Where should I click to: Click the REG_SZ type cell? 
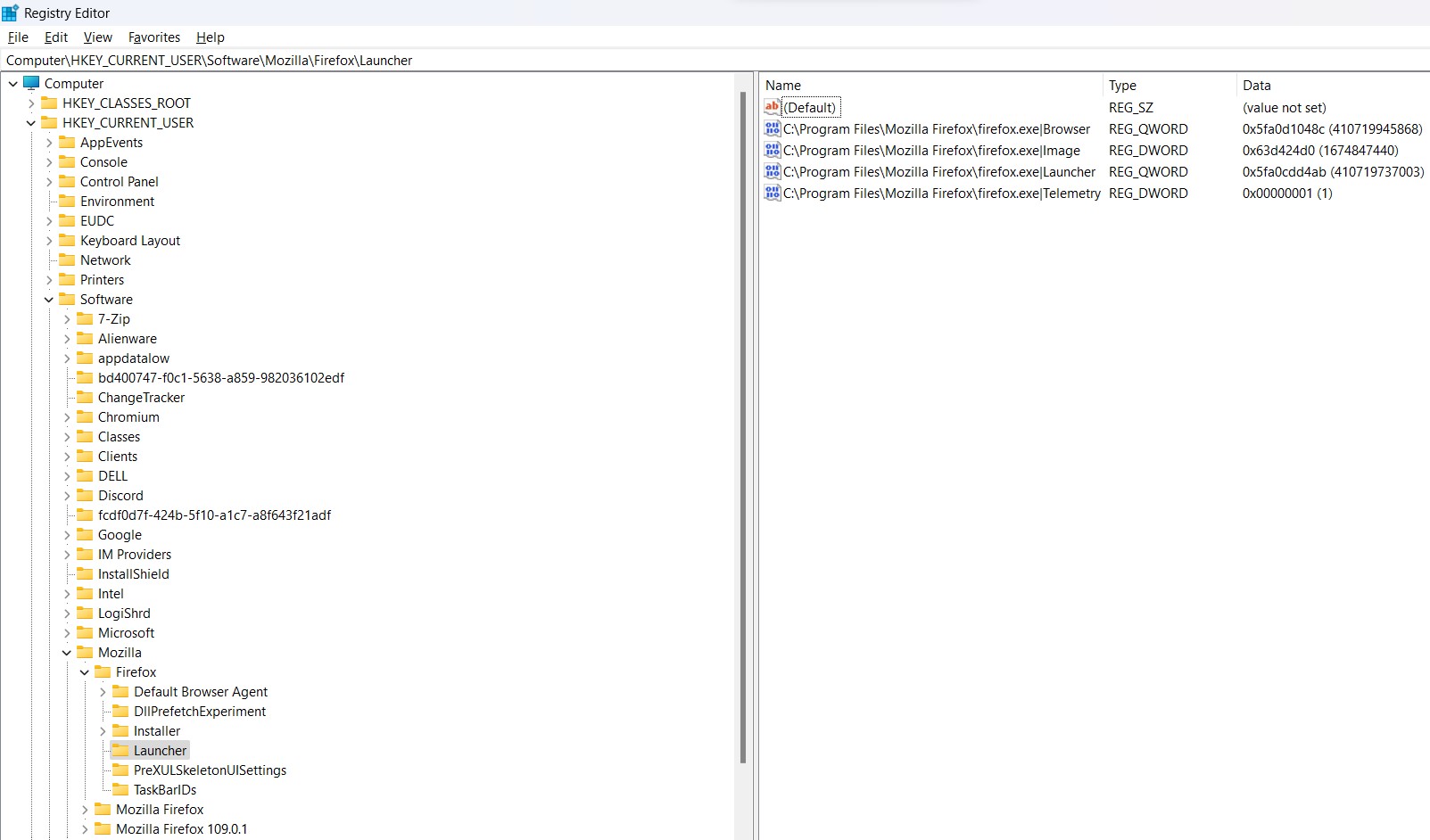click(x=1131, y=108)
